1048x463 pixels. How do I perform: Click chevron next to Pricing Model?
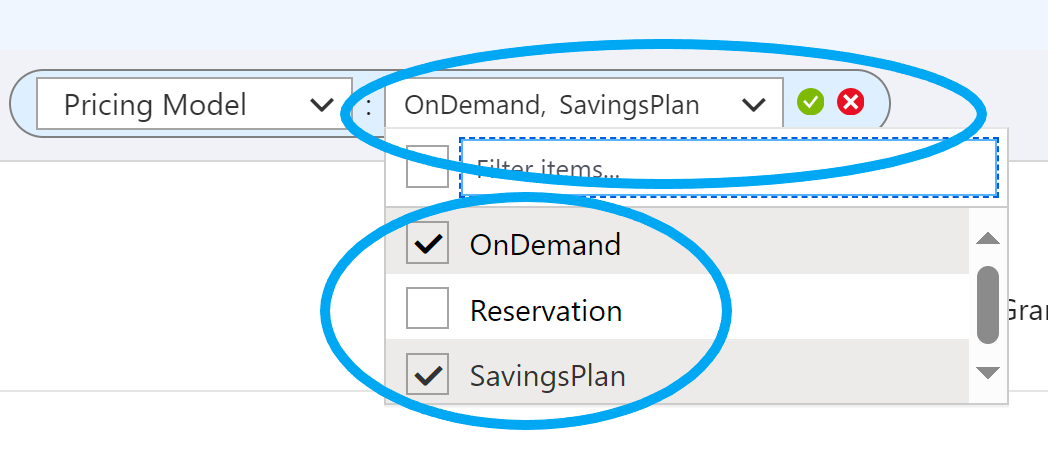tap(323, 105)
